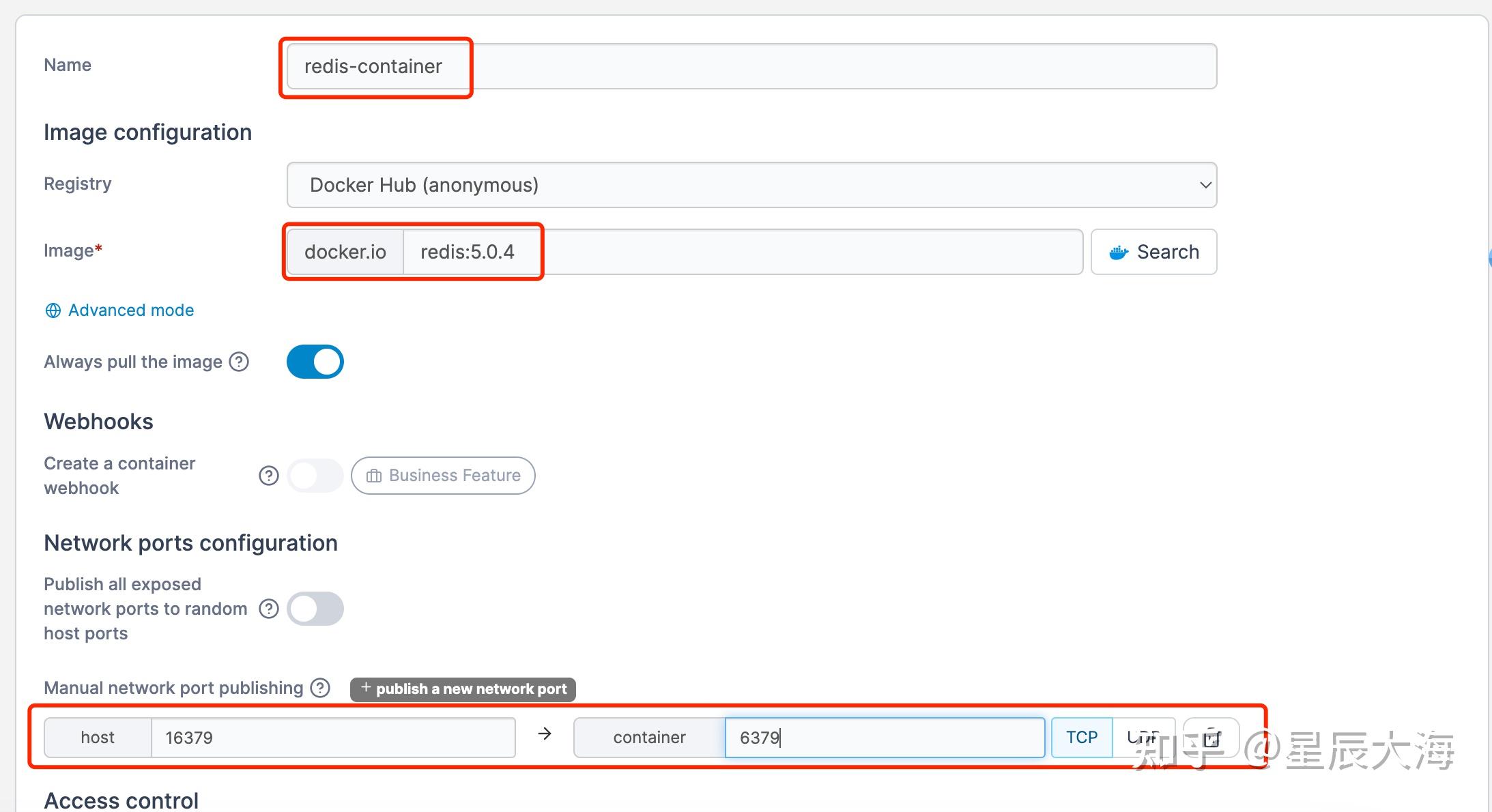The width and height of the screenshot is (1492, 812).
Task: Open help tooltip for Manual network port publishing
Action: pyautogui.click(x=319, y=688)
